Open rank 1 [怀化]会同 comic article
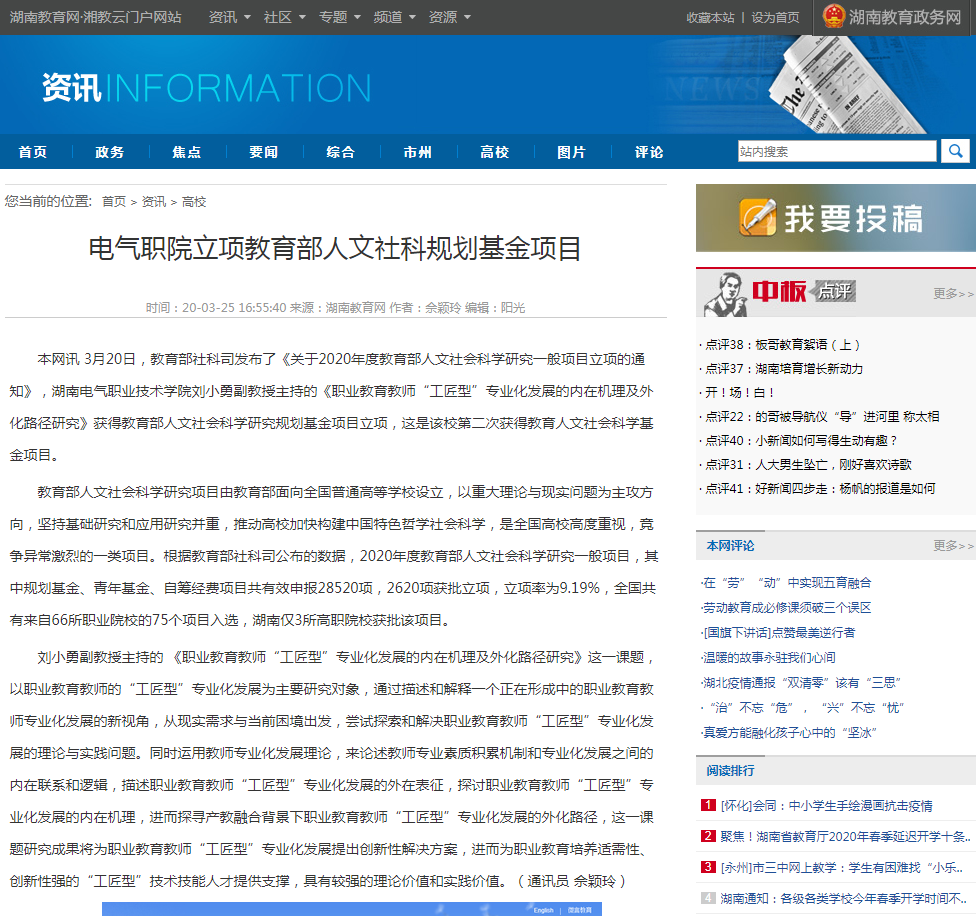Viewport: 976px width, 916px height. click(826, 806)
